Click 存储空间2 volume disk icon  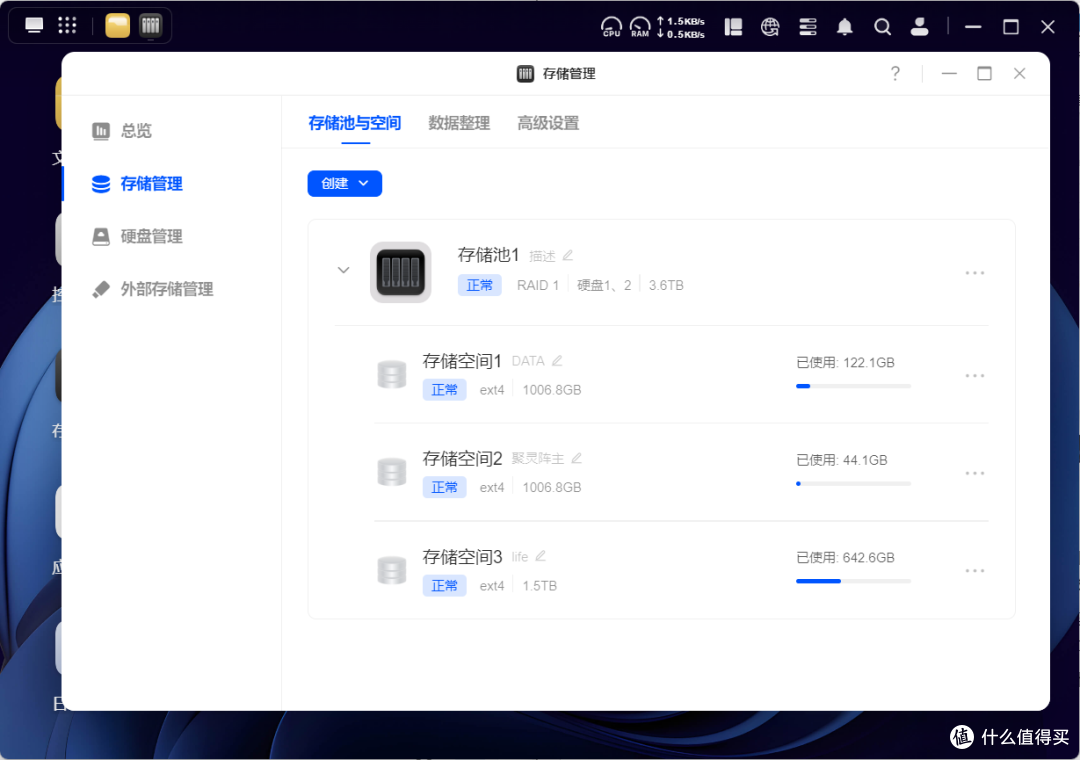coord(391,473)
